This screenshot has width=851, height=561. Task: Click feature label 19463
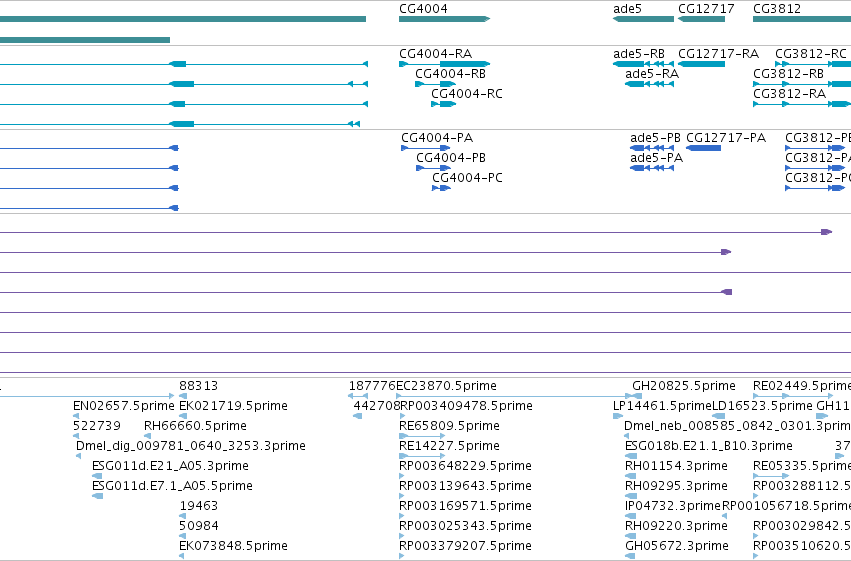pos(199,506)
